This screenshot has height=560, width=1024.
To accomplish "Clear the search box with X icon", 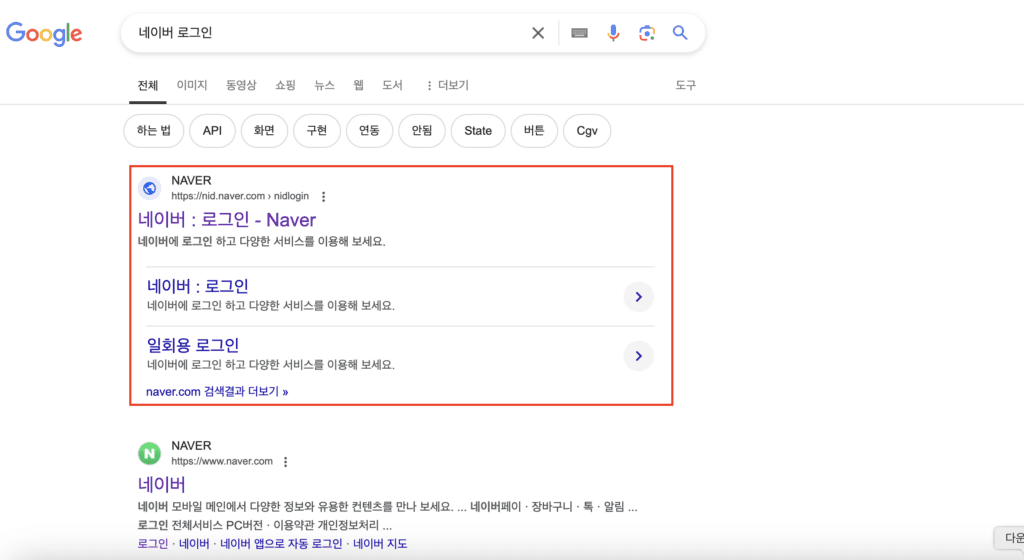I will pos(538,33).
